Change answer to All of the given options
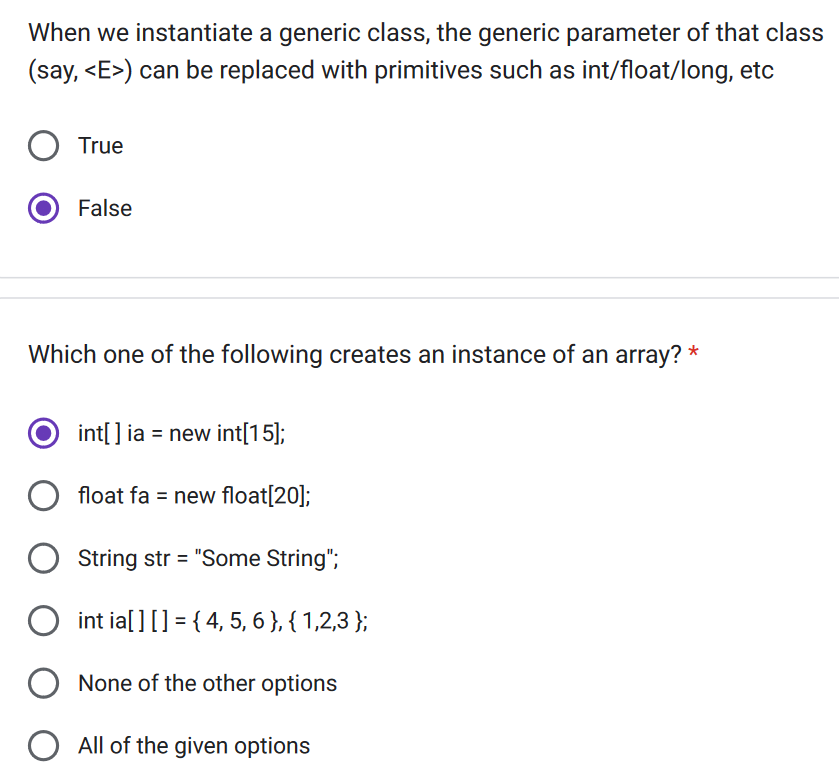 43,746
